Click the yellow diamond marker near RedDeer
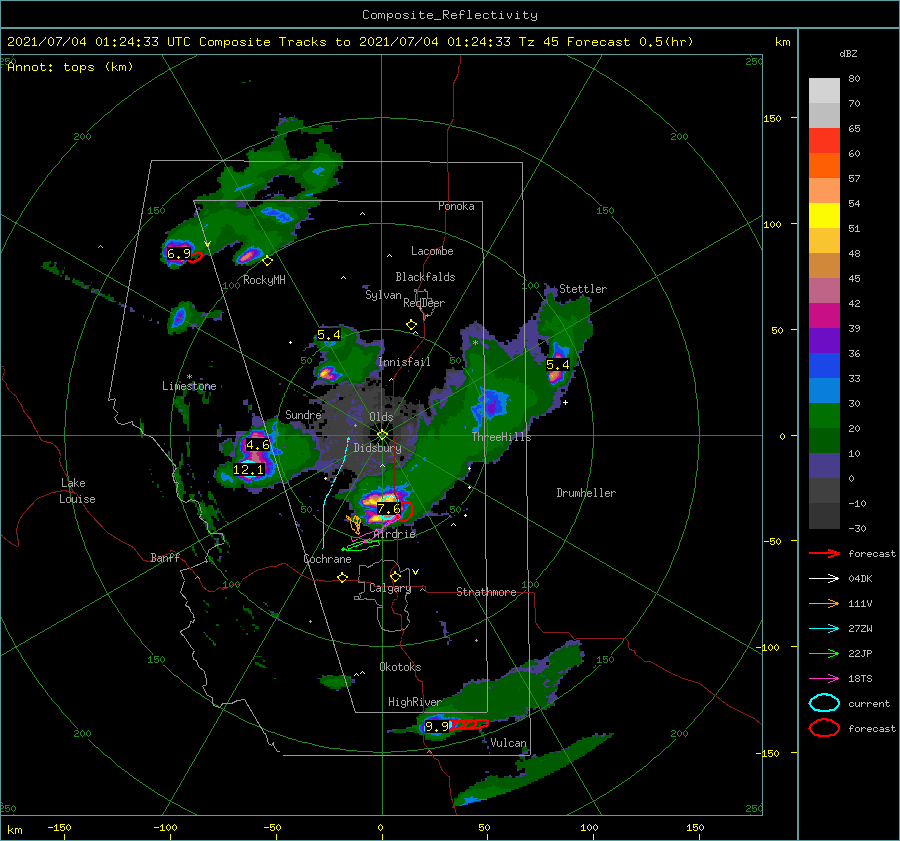 (412, 325)
